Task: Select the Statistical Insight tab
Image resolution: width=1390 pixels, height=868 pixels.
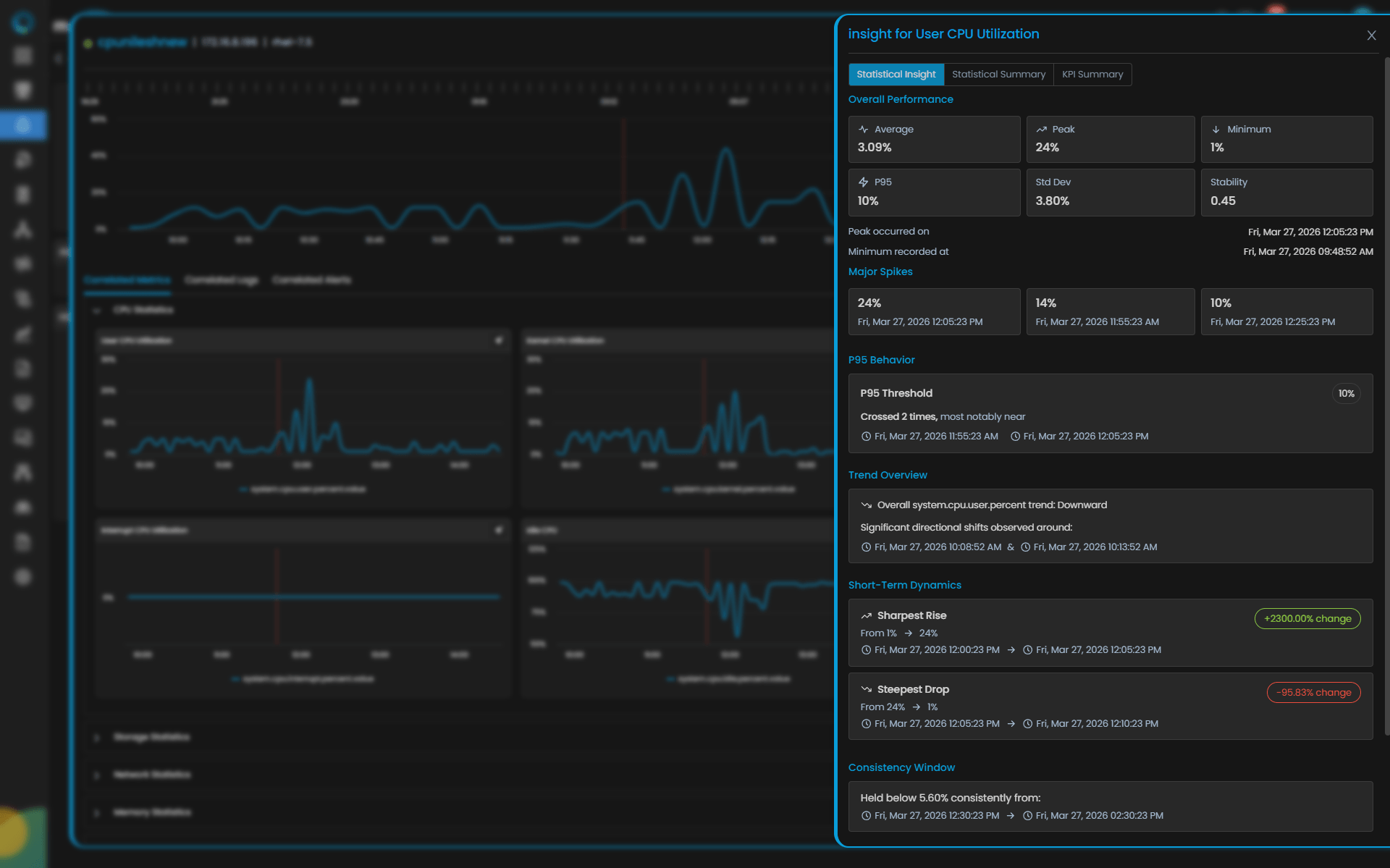Action: coord(896,75)
